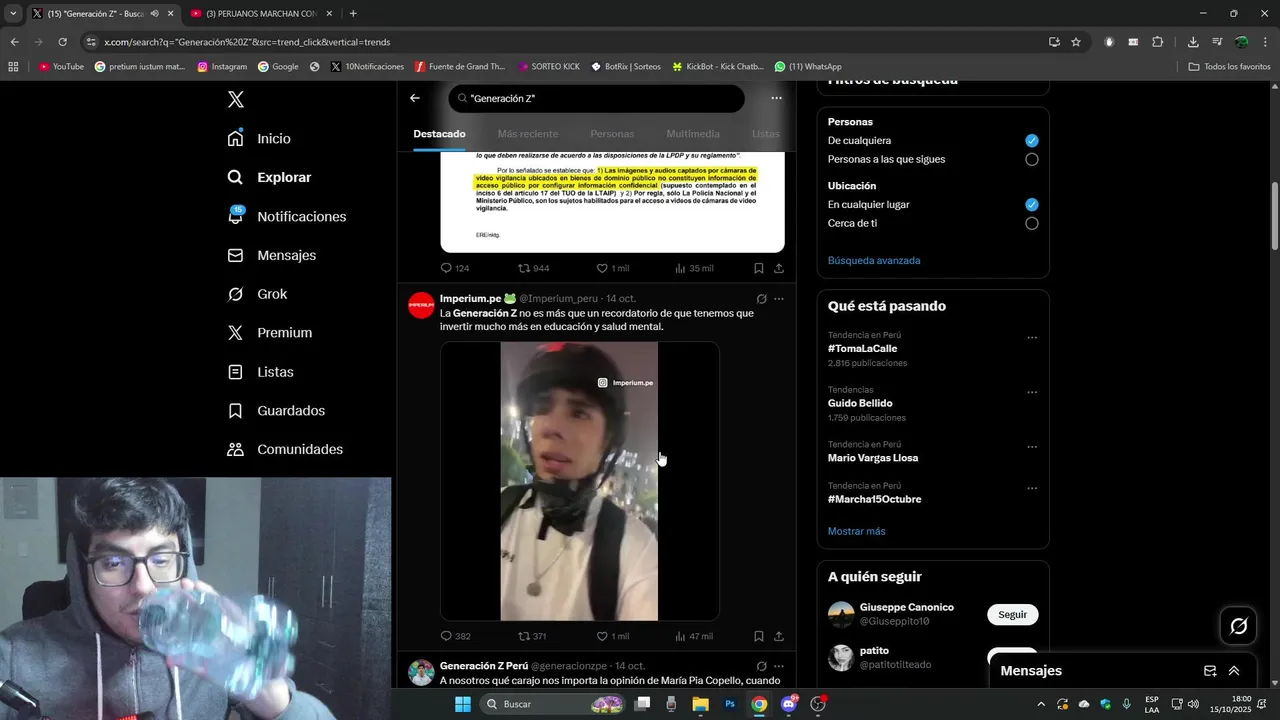1280x720 pixels.
Task: Switch to Personas tab
Action: click(x=612, y=133)
